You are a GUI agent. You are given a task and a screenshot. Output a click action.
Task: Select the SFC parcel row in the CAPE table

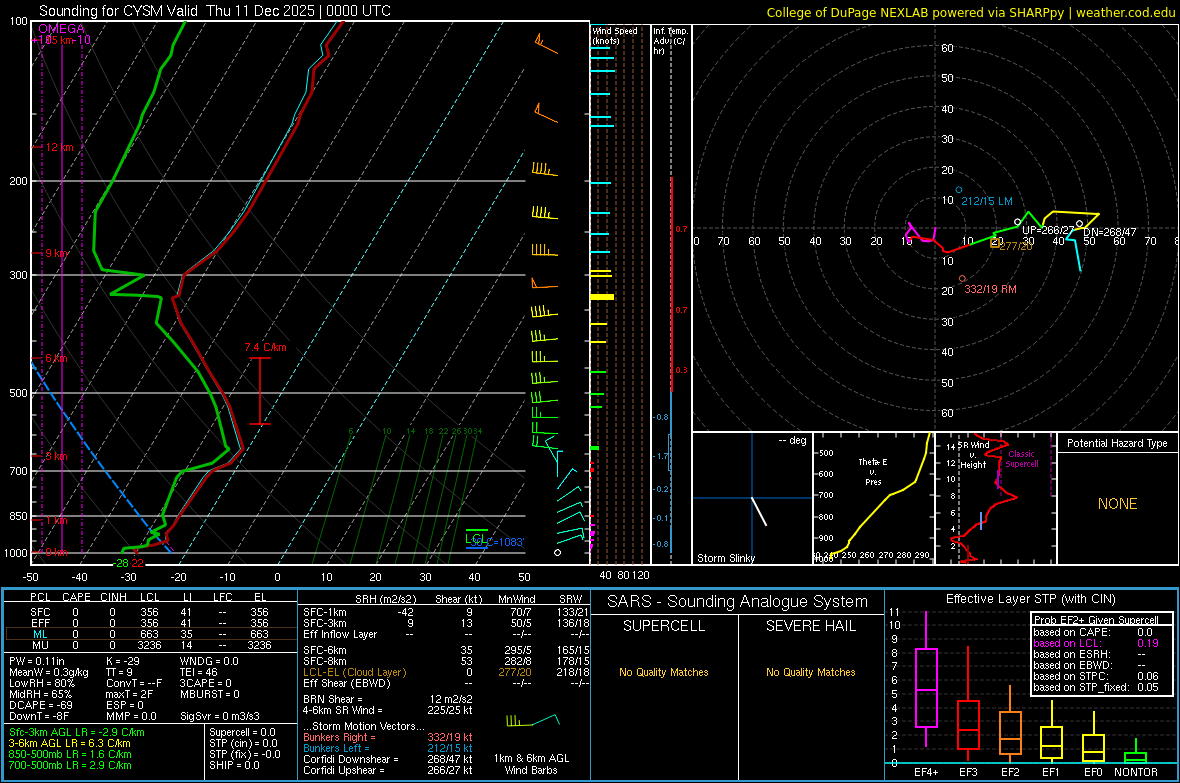151,612
